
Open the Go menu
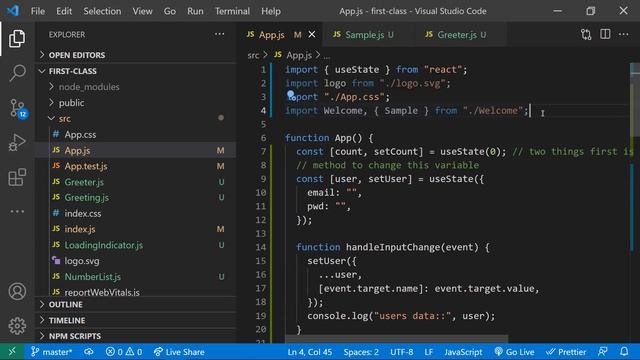pos(170,11)
